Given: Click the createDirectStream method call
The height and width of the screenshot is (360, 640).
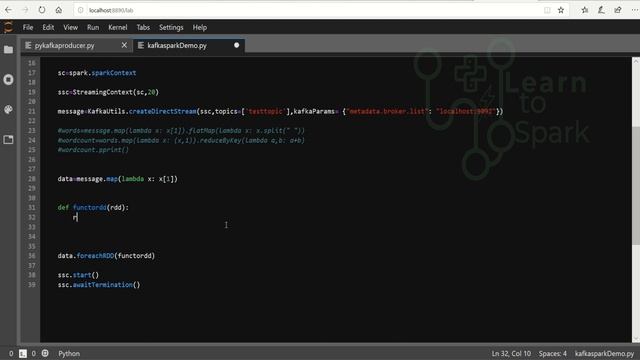Looking at the screenshot, I should tap(162, 111).
